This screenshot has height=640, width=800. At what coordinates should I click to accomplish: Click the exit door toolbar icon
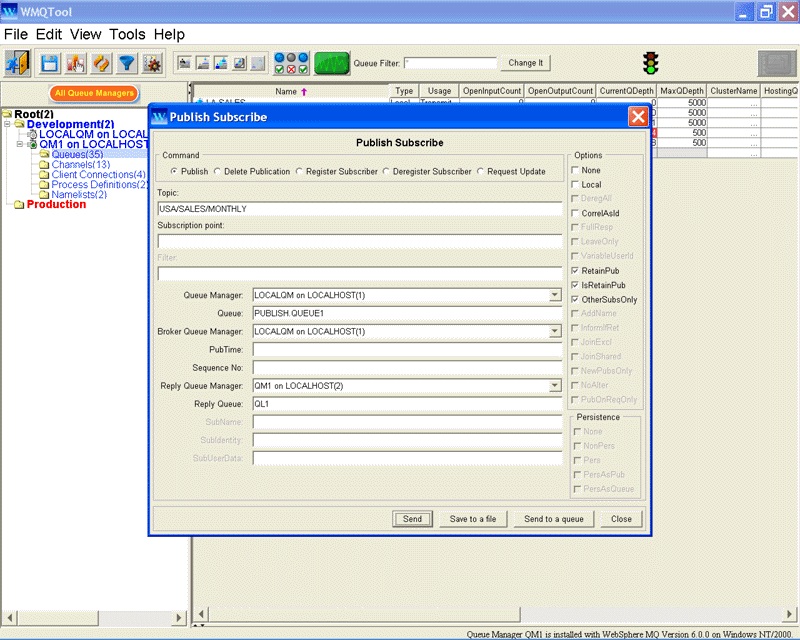click(x=18, y=63)
